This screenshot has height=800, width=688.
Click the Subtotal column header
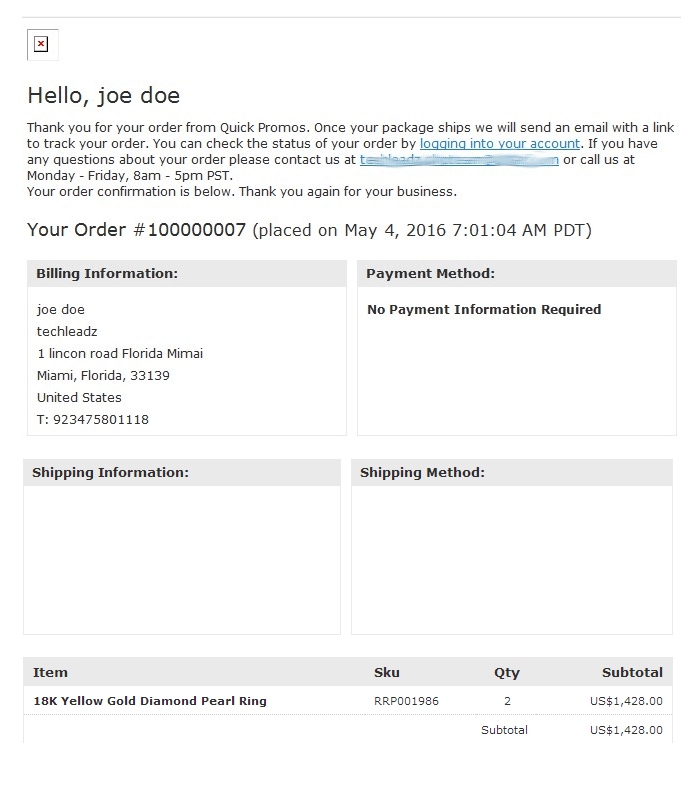pos(632,672)
